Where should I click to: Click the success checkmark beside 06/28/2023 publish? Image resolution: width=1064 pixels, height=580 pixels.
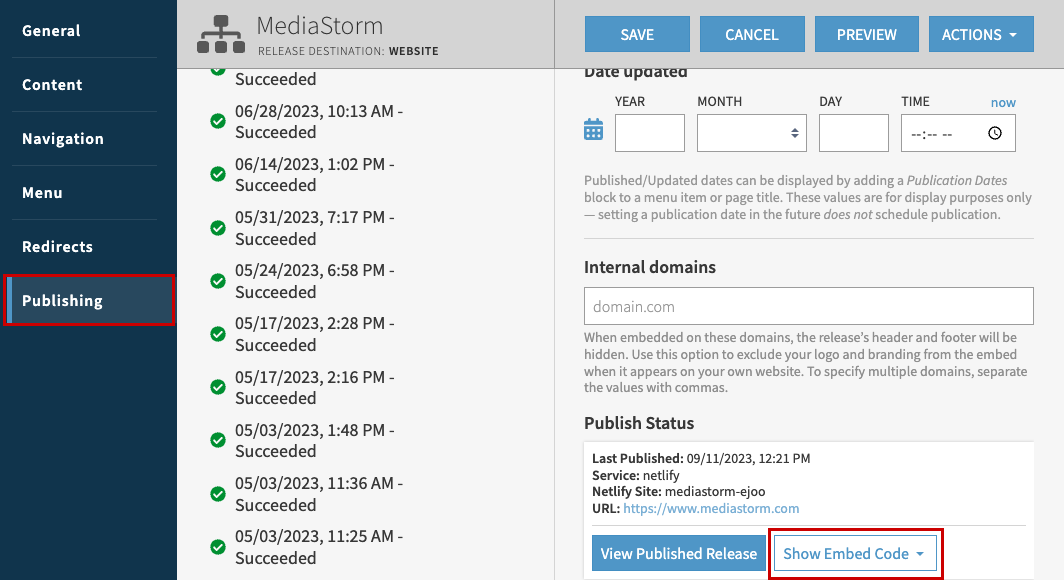[x=218, y=121]
